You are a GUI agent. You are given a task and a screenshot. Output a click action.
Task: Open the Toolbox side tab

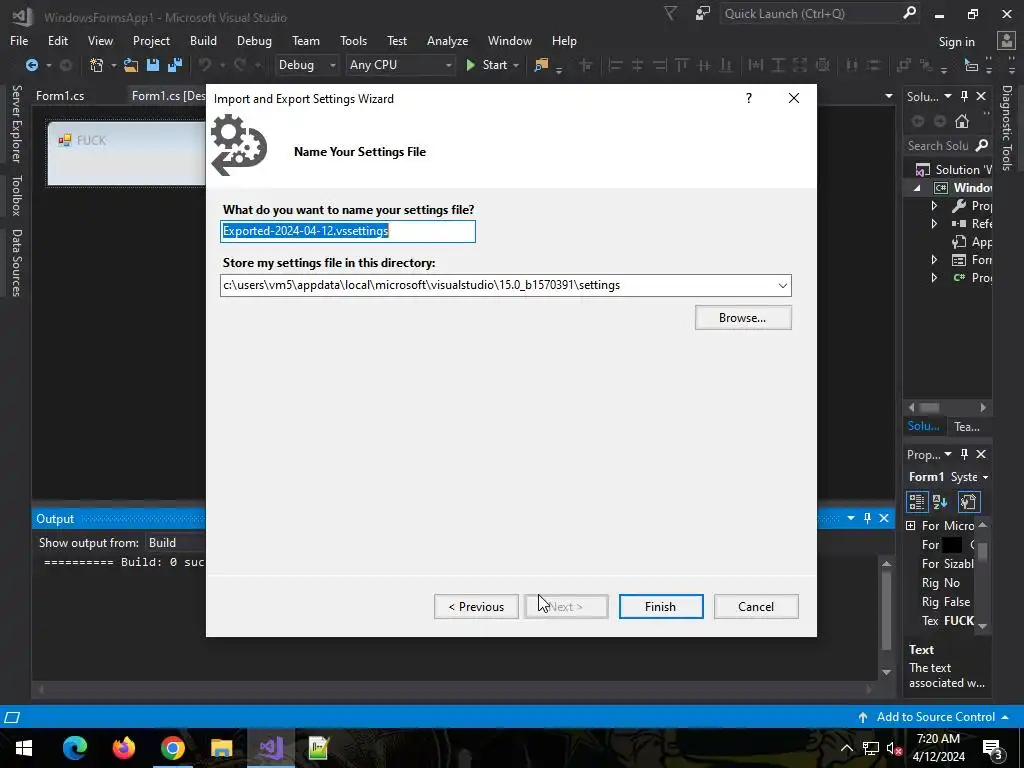click(x=16, y=195)
